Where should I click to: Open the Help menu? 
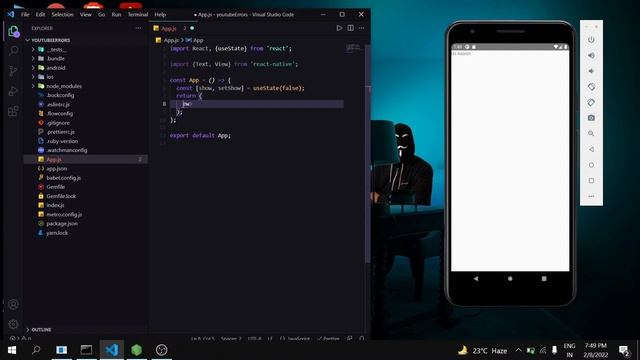tap(160, 14)
